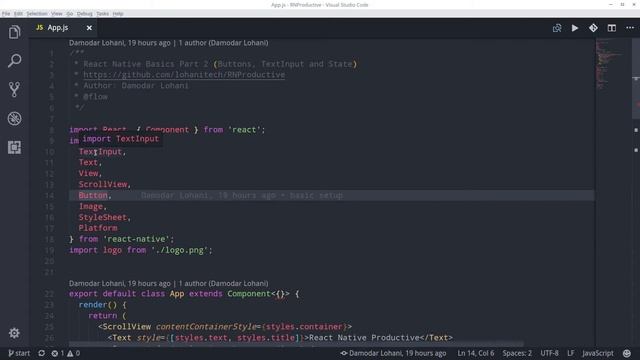Select language mode 'JavaScript' in the status bar
Image resolution: width=640 pixels, height=360 pixels.
coord(598,353)
